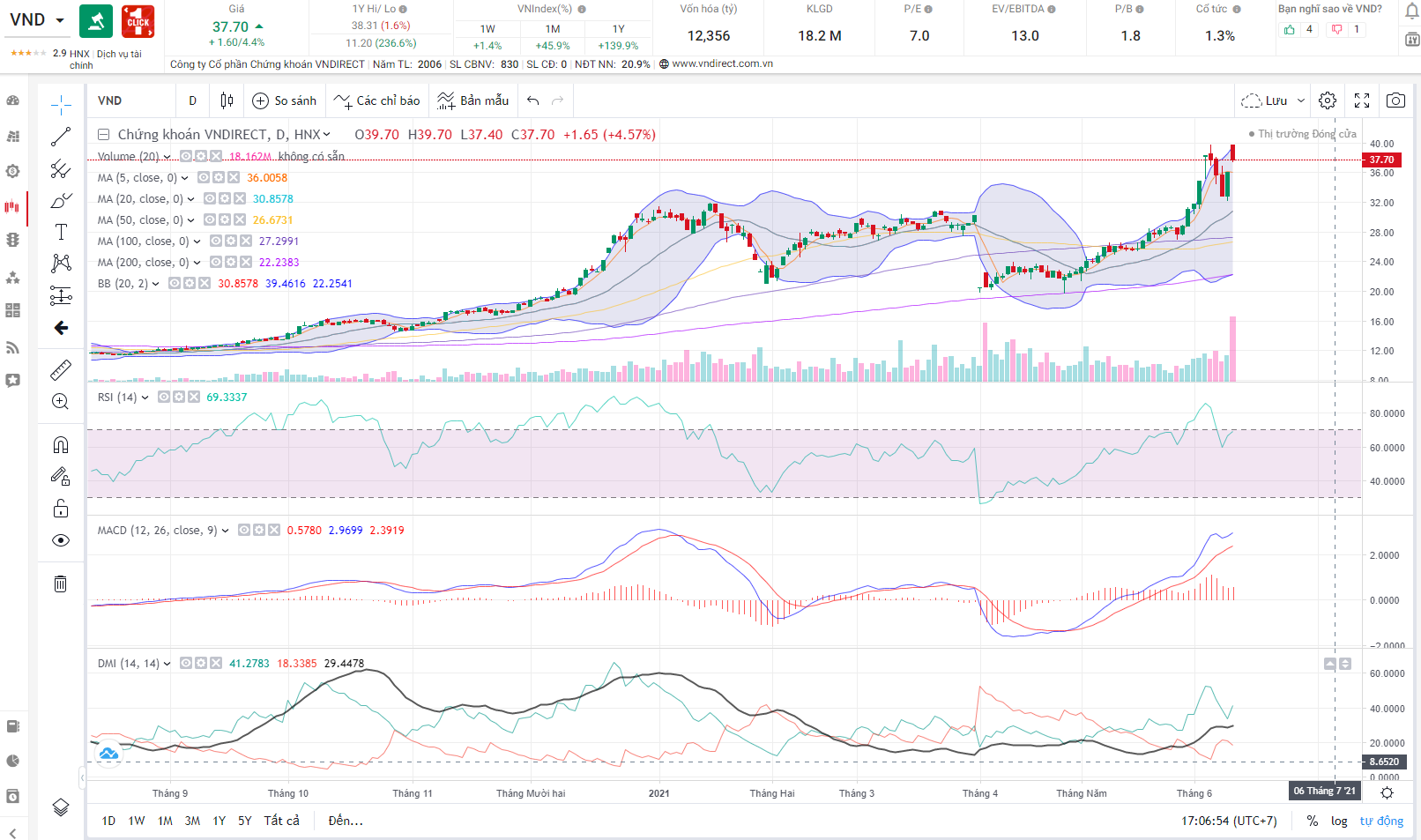
Task: Expand the Lưu save dropdown arrow
Action: (1301, 100)
